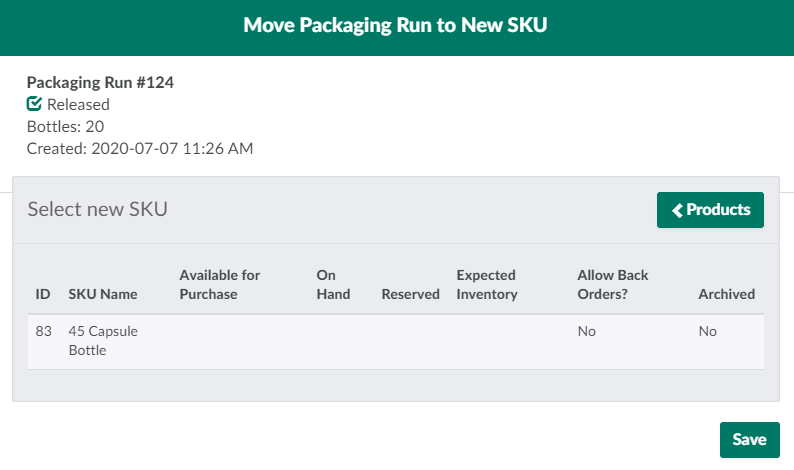Click the Packaging Run #124 title
This screenshot has height=470, width=794.
point(100,83)
